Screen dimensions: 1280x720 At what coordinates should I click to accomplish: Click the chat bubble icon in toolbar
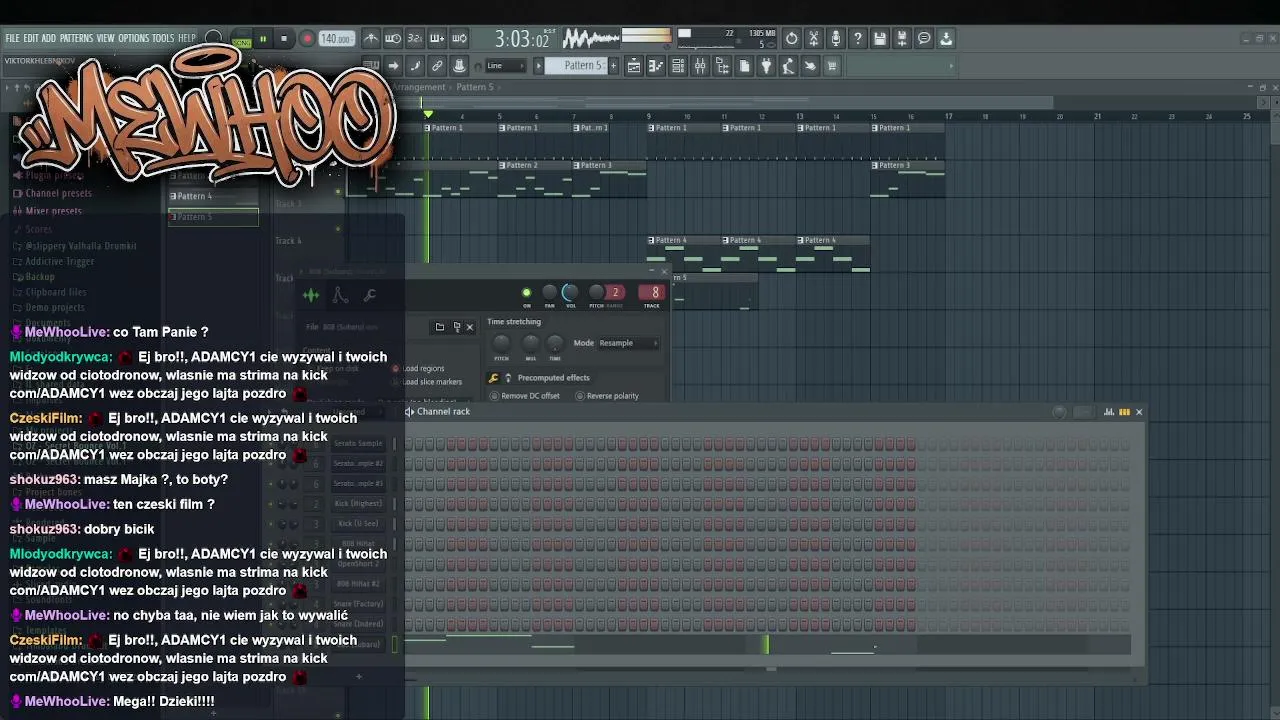click(924, 39)
